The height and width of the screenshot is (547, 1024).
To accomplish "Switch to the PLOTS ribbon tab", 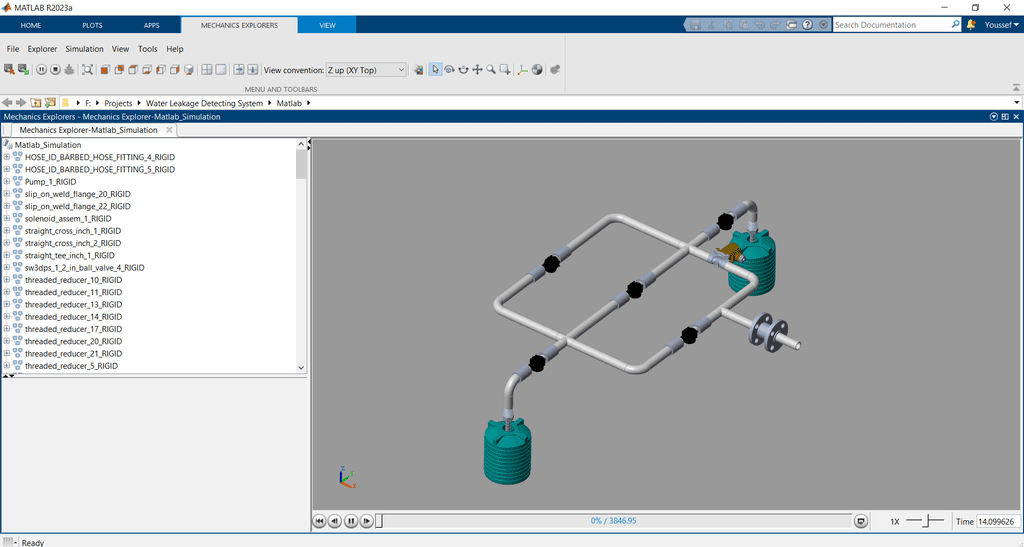I will 92,25.
